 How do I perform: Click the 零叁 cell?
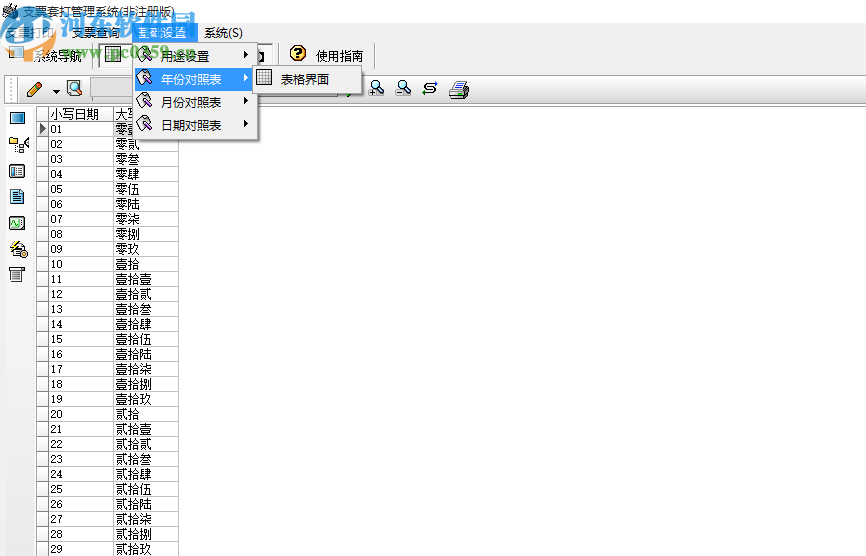pos(146,160)
